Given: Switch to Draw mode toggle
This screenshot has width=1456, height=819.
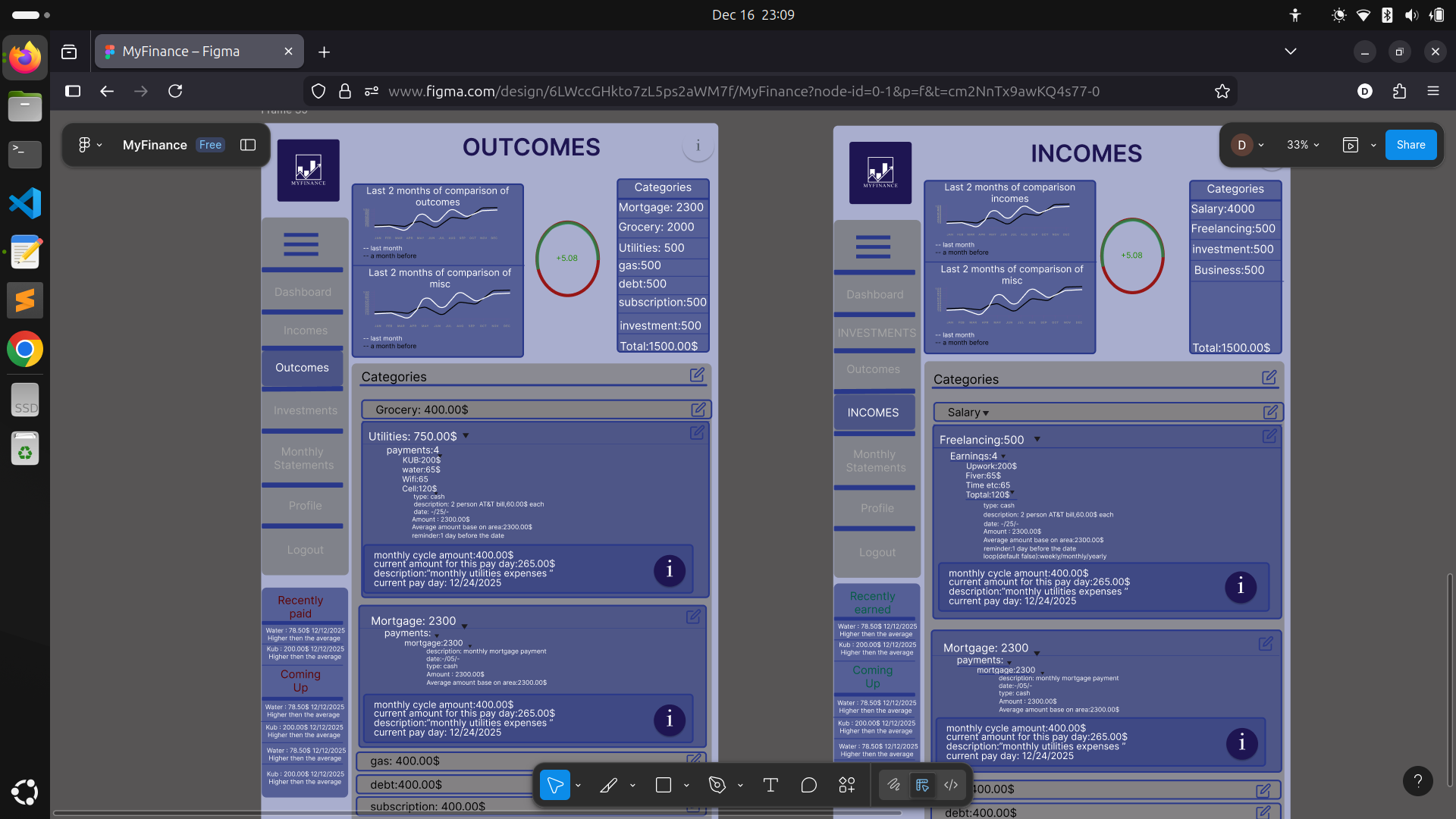Looking at the screenshot, I should pyautogui.click(x=894, y=786).
